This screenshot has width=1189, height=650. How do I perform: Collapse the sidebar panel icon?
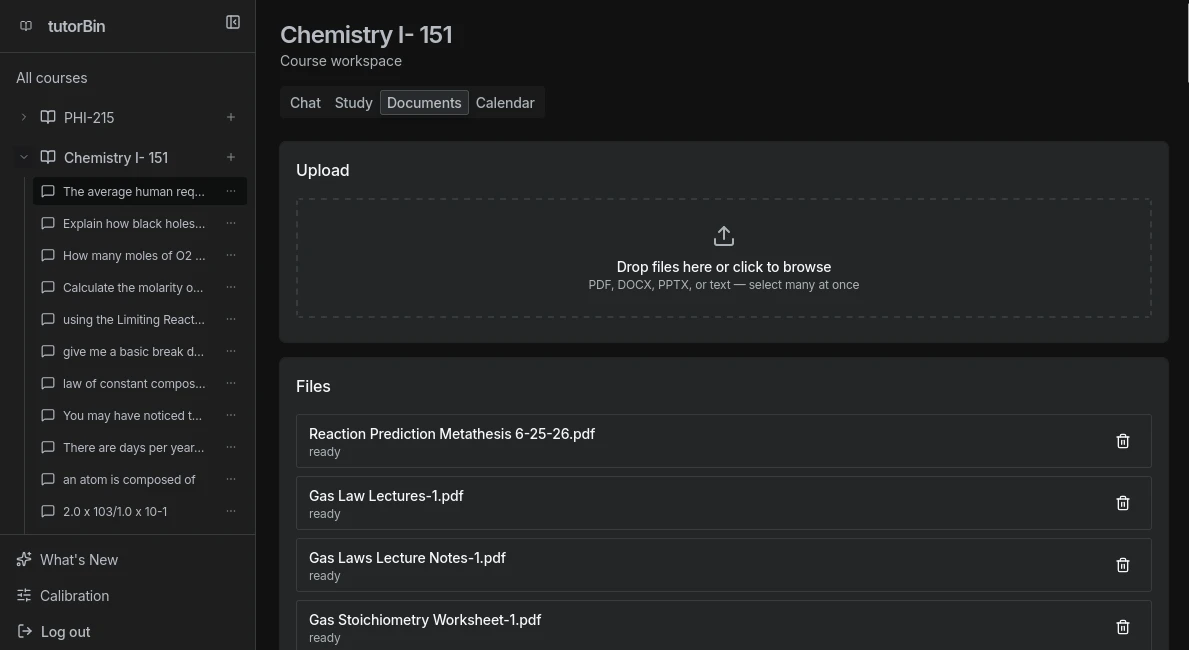(x=233, y=23)
